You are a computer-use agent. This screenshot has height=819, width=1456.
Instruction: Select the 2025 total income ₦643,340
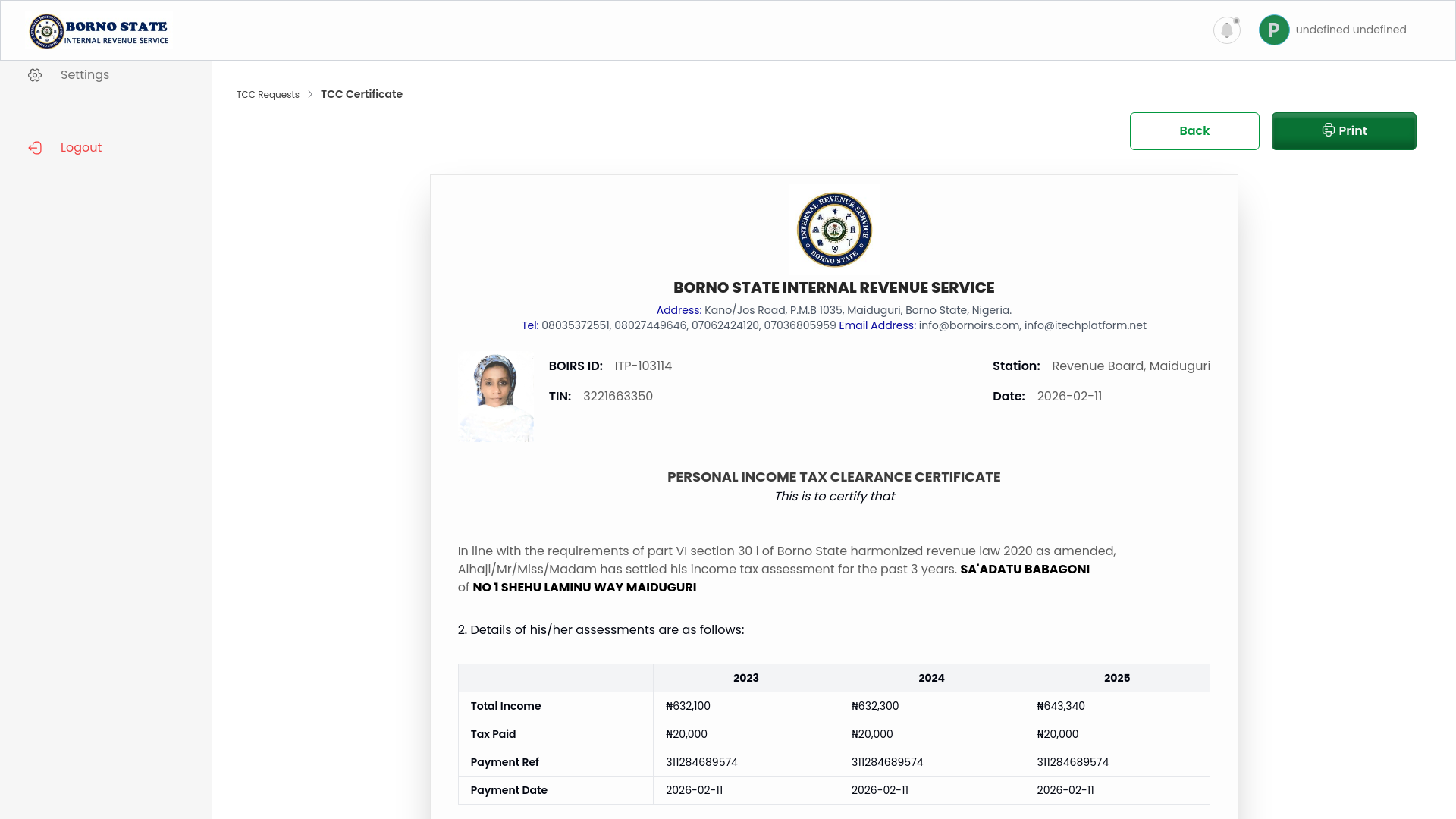click(x=1060, y=706)
